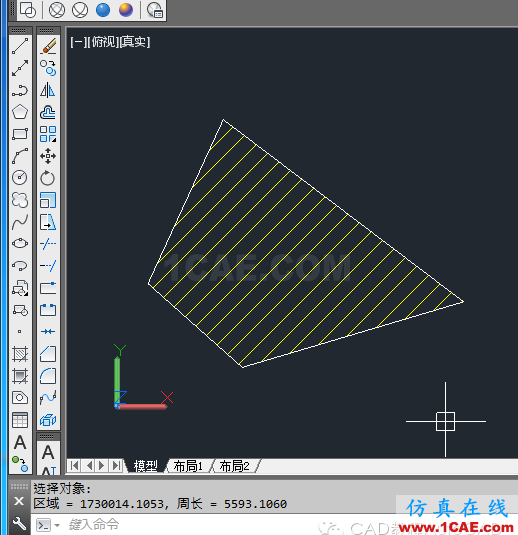518x535 pixels.
Task: Switch to the 布局2 layout tab
Action: (234, 466)
